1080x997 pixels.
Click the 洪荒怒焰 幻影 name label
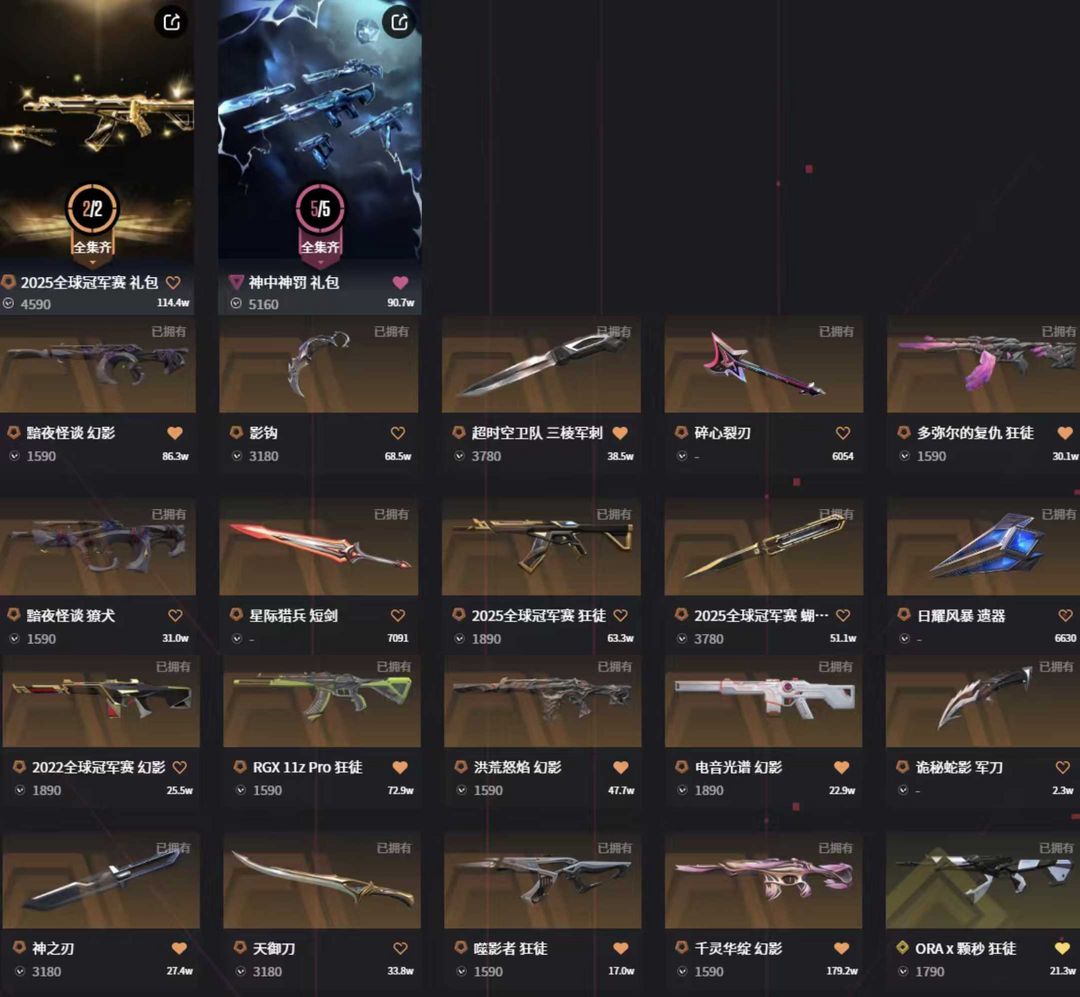tap(517, 767)
